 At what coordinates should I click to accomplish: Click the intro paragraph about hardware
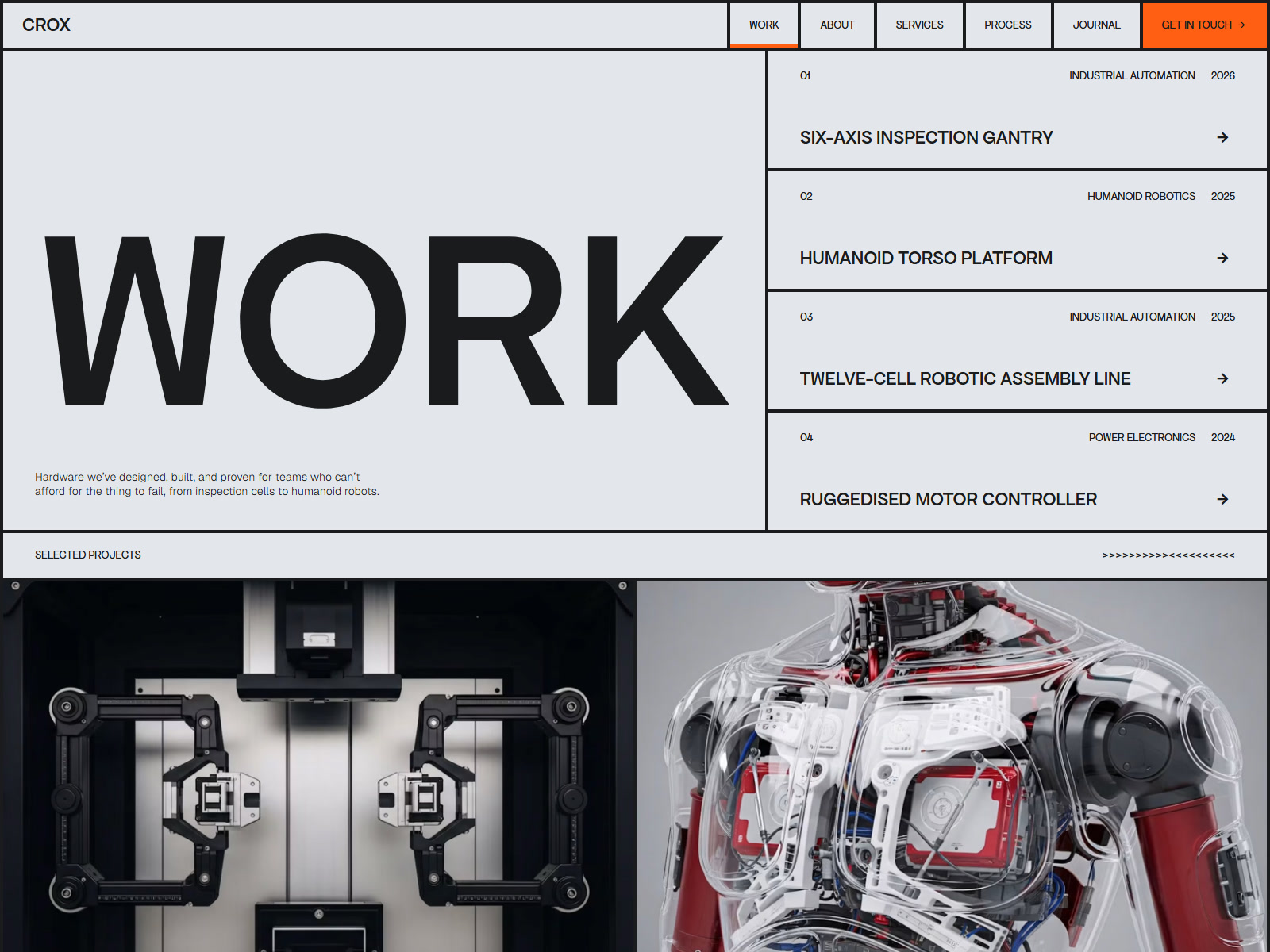pyautogui.click(x=207, y=484)
